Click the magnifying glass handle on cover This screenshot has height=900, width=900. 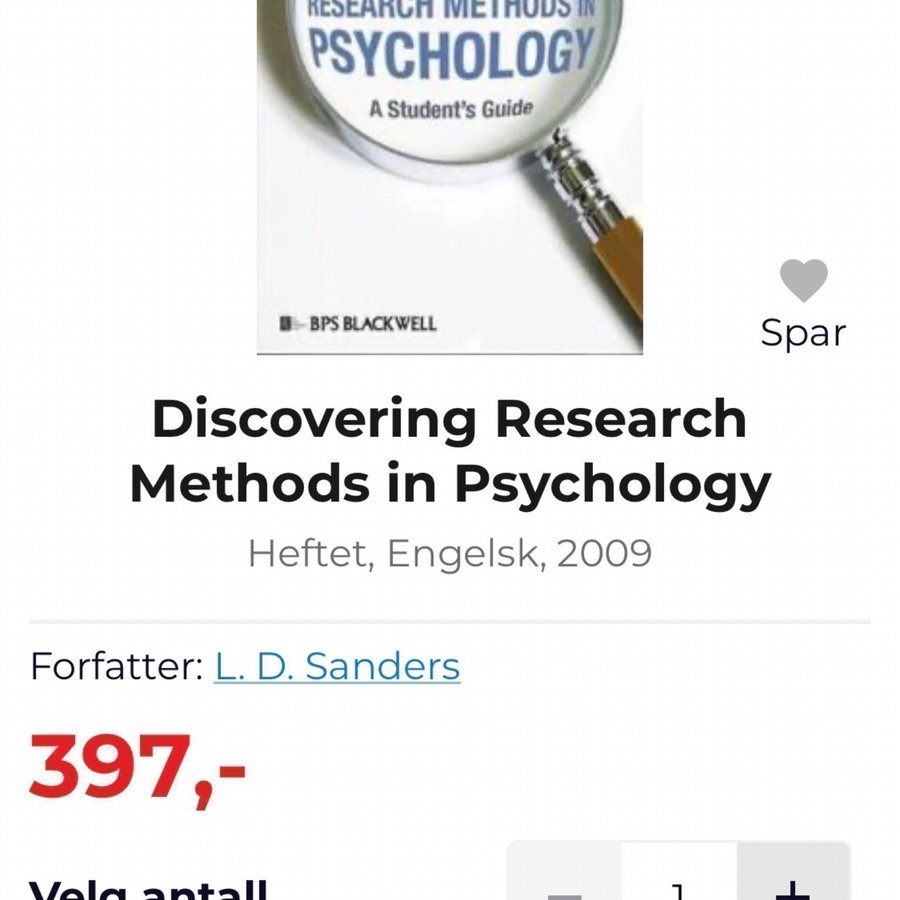tap(597, 221)
